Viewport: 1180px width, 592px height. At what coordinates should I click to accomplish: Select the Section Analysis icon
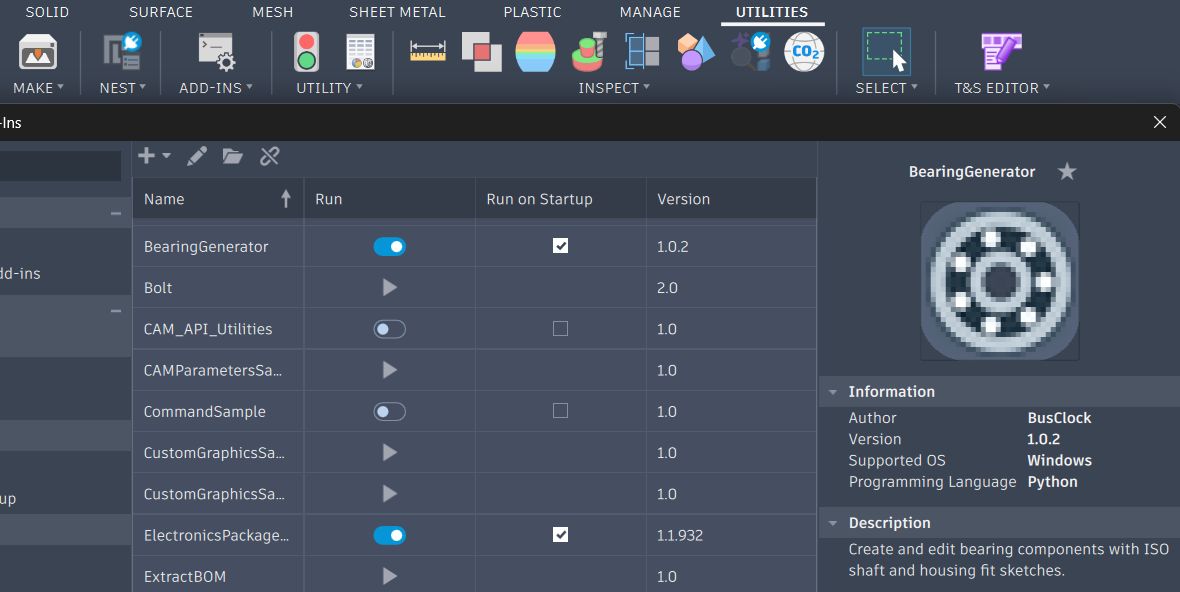(x=643, y=52)
